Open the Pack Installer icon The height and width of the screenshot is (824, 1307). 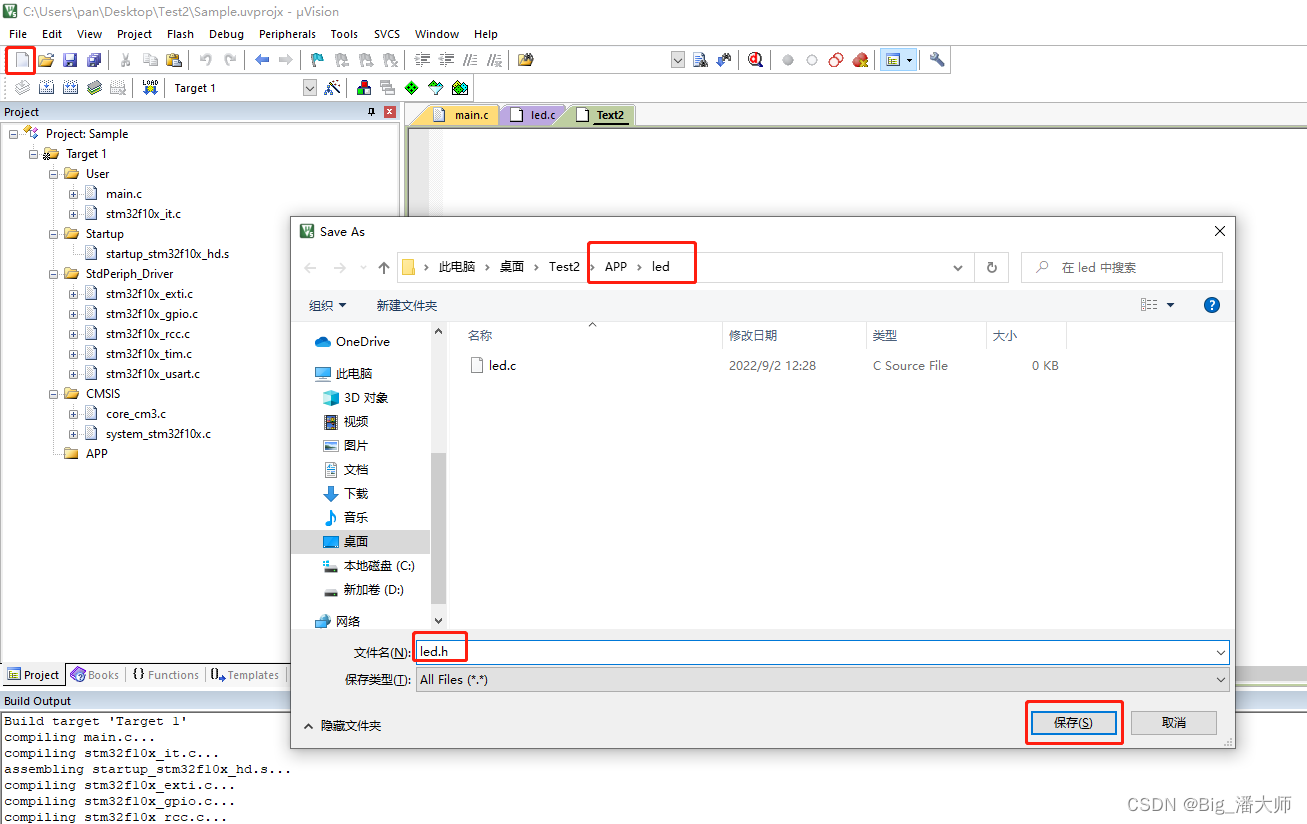click(x=459, y=88)
